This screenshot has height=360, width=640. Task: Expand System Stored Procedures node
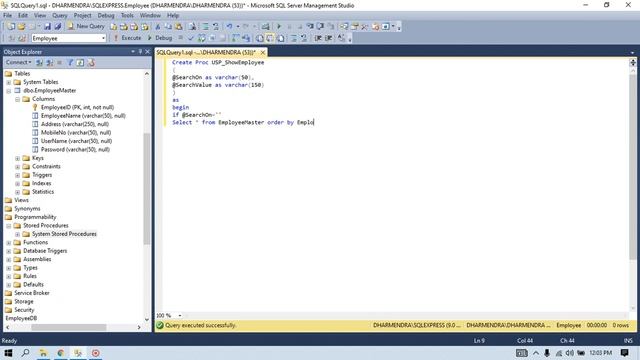click(x=18, y=234)
